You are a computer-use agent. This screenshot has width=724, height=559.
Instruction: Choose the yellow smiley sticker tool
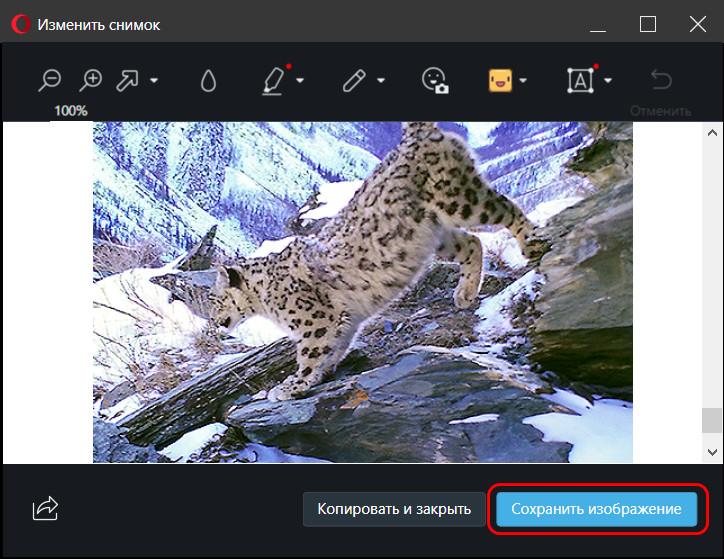501,81
